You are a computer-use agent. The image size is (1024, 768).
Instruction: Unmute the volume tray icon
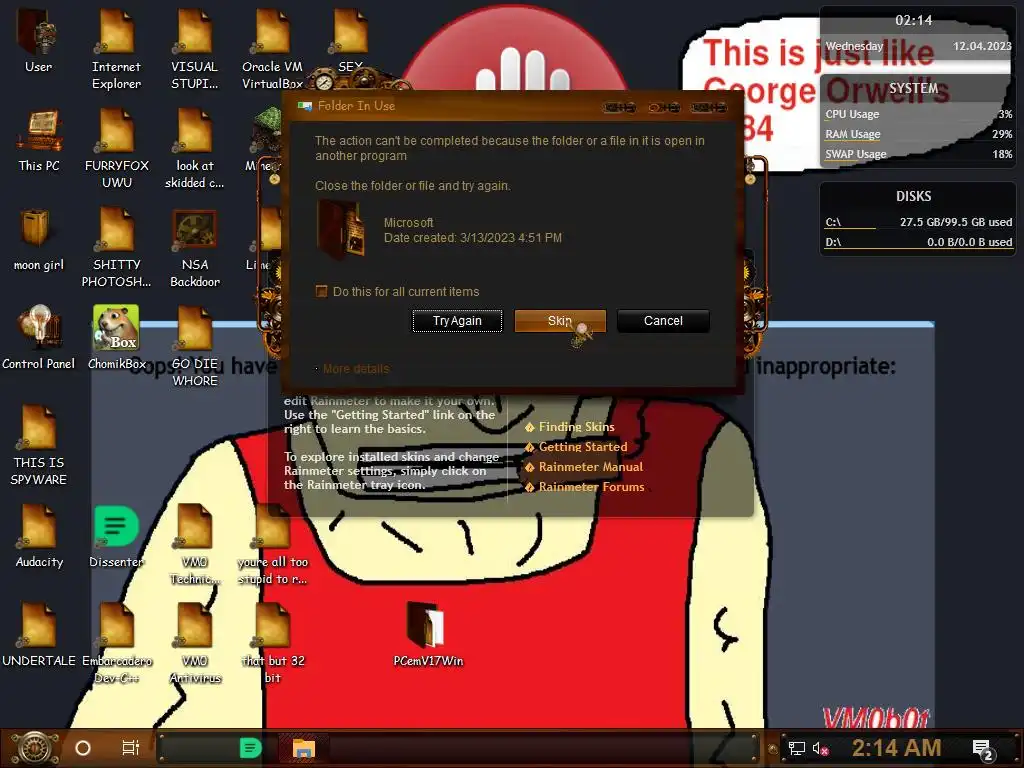[820, 748]
